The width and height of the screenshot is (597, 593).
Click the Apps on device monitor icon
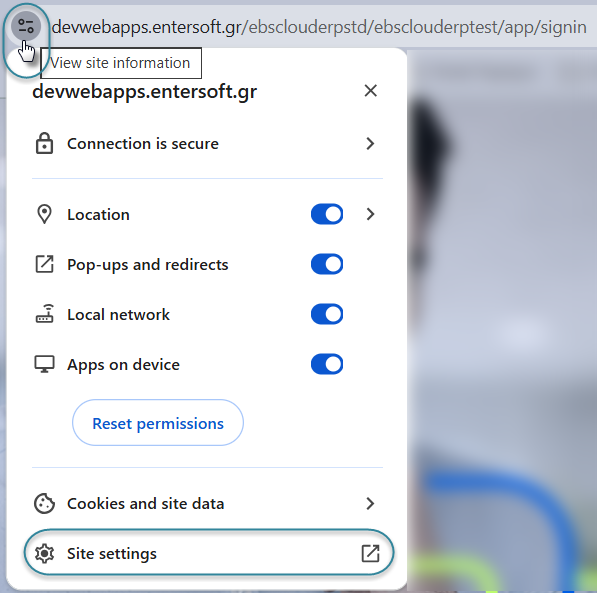coord(45,364)
